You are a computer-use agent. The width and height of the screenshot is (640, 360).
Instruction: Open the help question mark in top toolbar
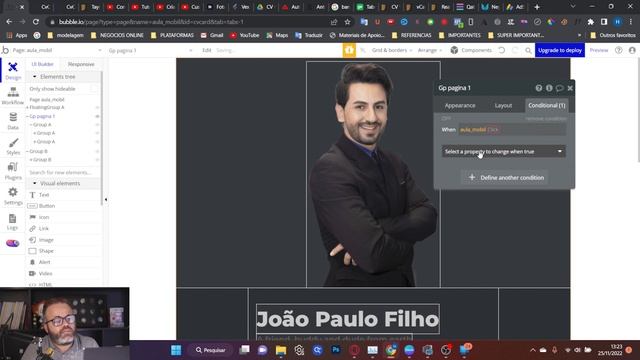pos(618,50)
